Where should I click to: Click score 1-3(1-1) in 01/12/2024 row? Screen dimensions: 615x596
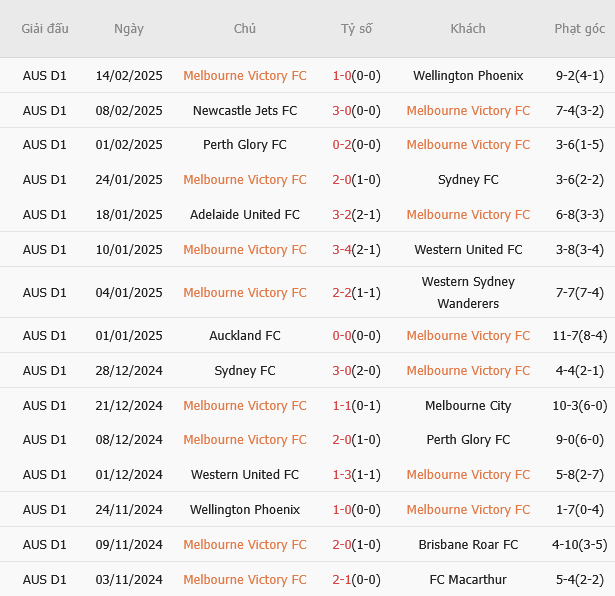coord(357,474)
